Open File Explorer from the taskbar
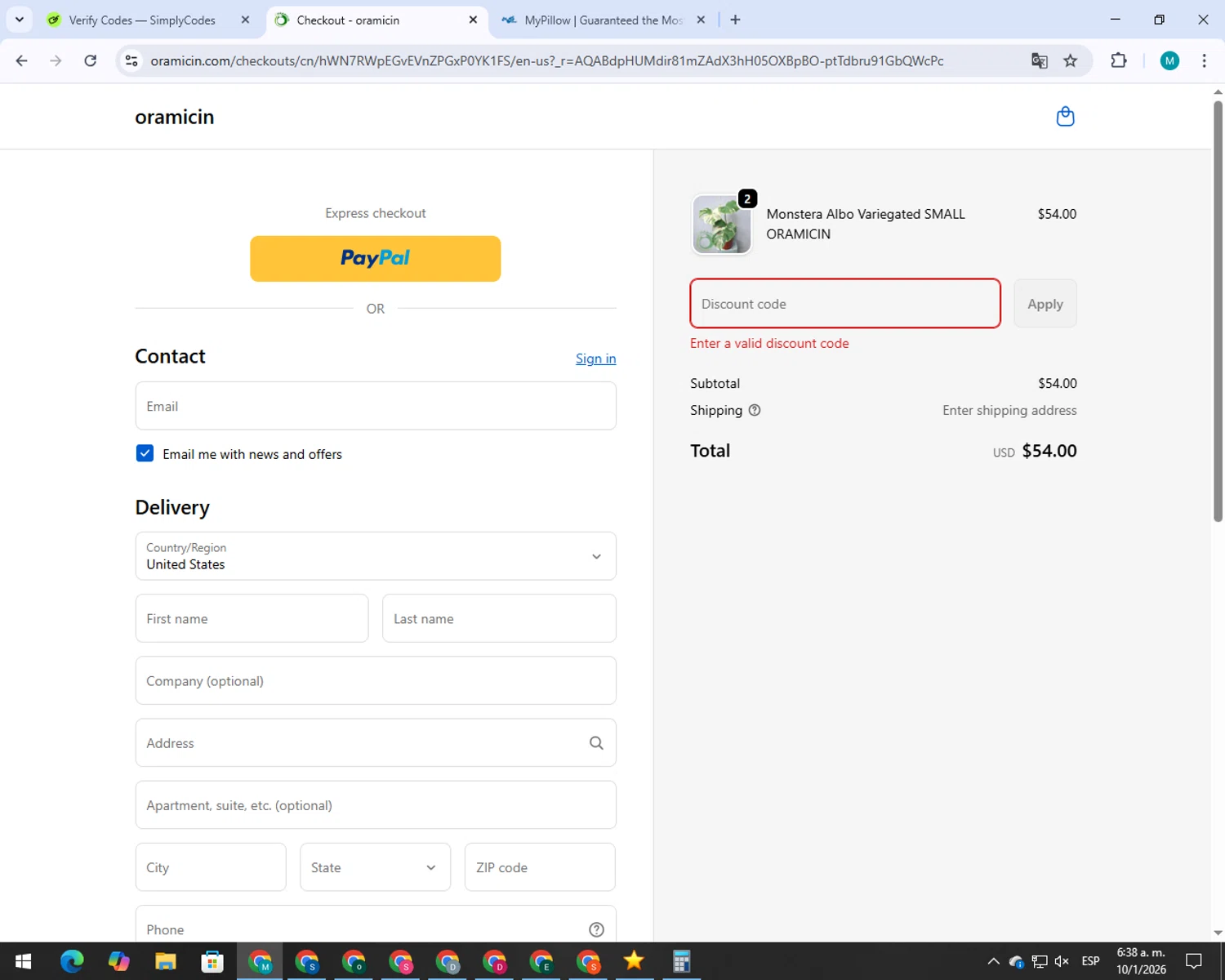 click(x=166, y=961)
